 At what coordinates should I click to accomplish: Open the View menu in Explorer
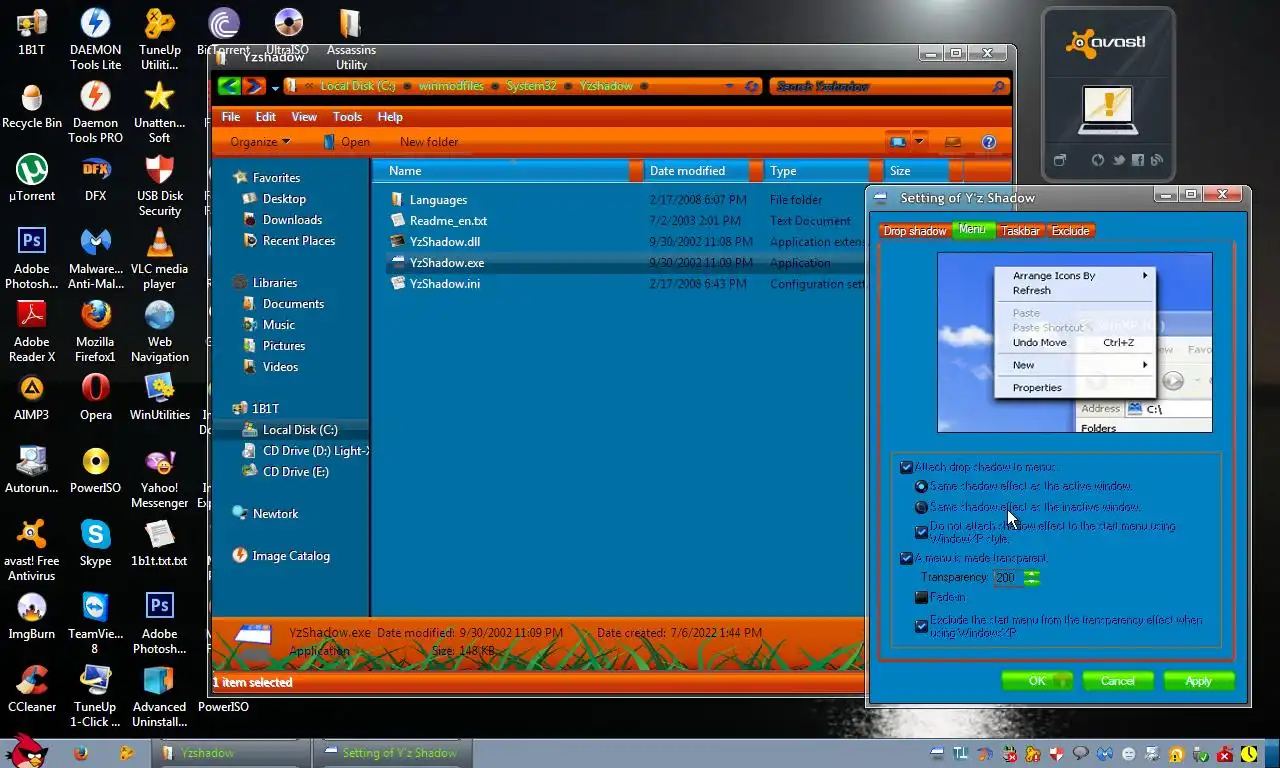coord(304,117)
